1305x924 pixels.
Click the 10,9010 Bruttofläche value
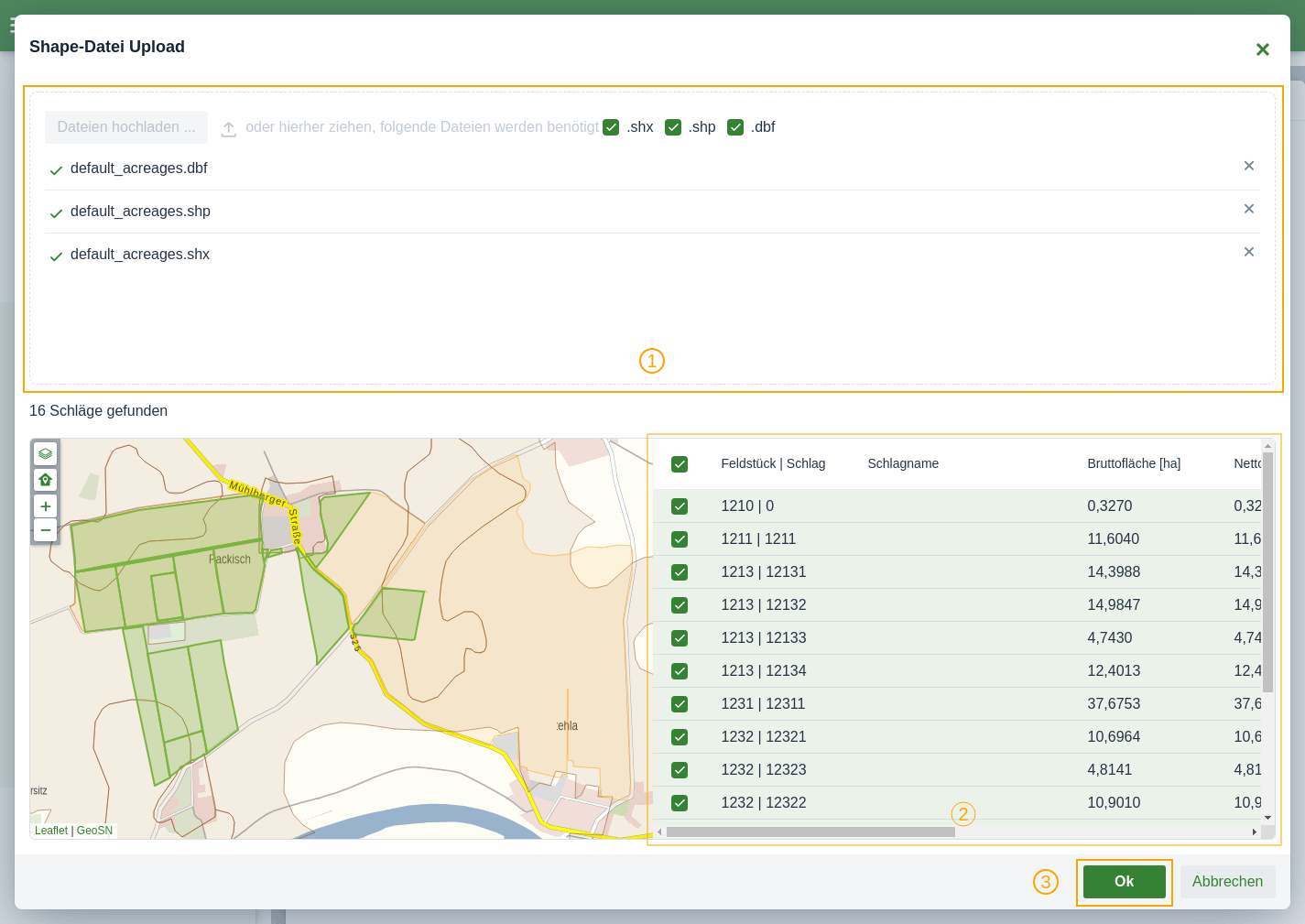[x=1114, y=803]
